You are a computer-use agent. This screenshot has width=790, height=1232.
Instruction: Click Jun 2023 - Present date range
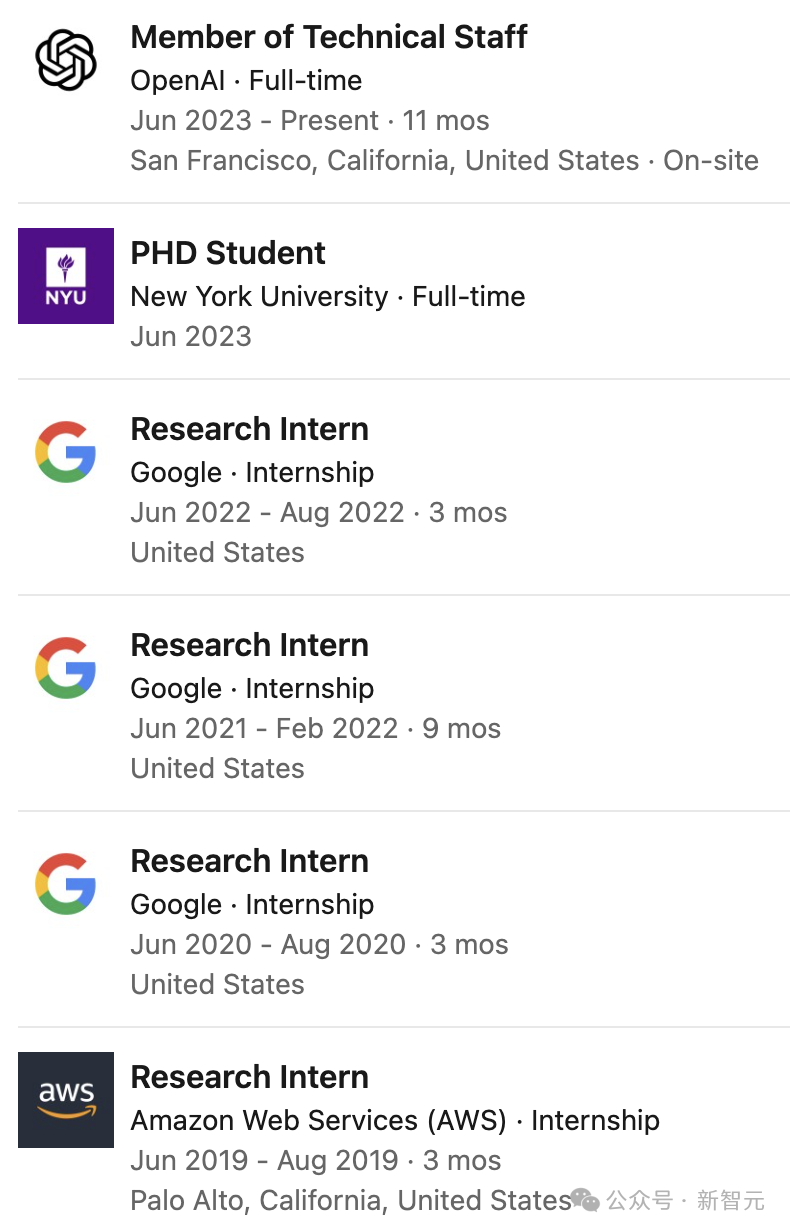pos(255,121)
